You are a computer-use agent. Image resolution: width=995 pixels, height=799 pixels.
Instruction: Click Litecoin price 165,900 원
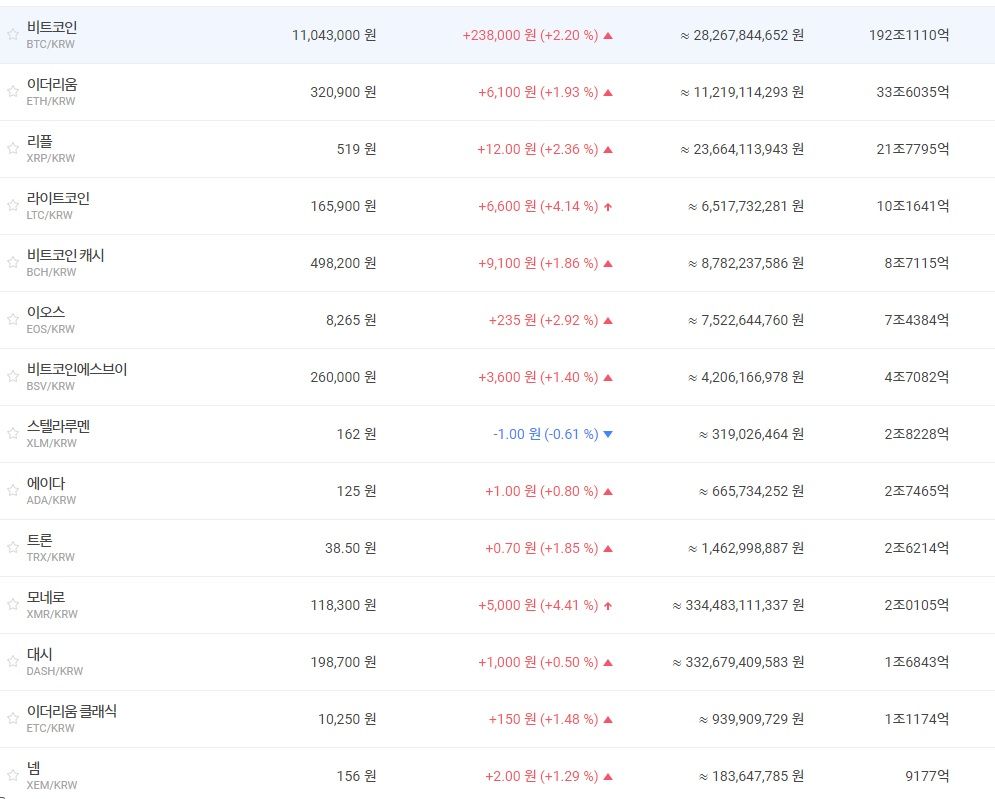click(343, 206)
